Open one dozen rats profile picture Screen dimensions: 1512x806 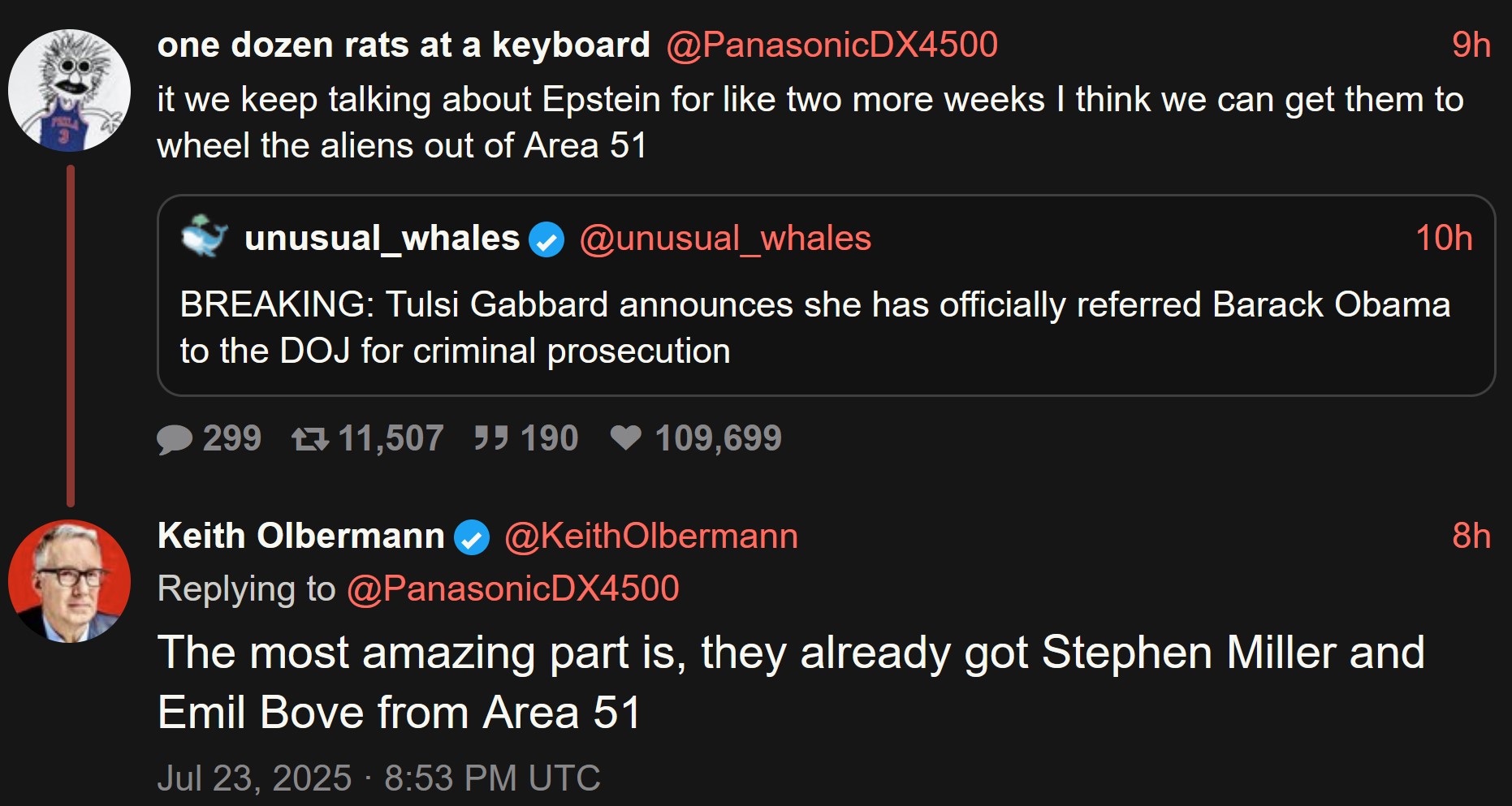[x=69, y=90]
